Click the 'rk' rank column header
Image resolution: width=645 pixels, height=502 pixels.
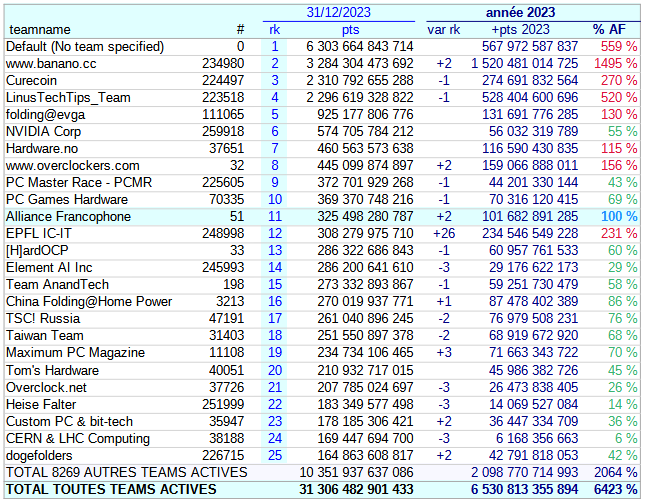pyautogui.click(x=275, y=30)
